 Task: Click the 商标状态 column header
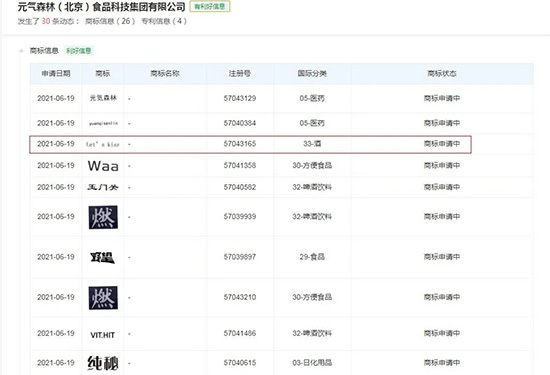[442, 73]
